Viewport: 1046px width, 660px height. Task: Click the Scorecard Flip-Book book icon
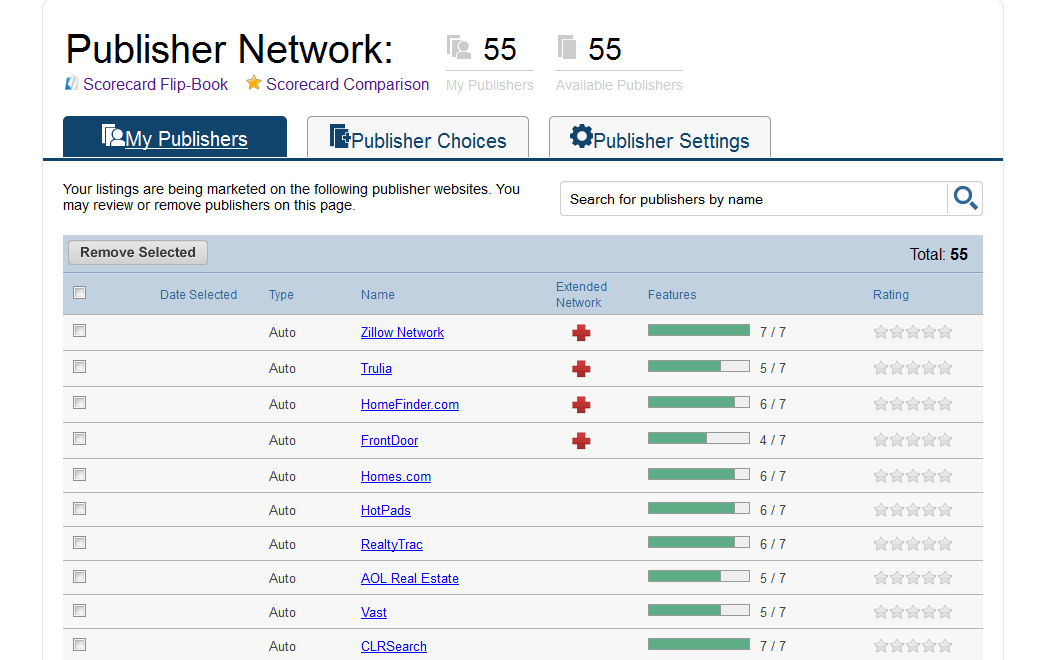click(x=71, y=84)
